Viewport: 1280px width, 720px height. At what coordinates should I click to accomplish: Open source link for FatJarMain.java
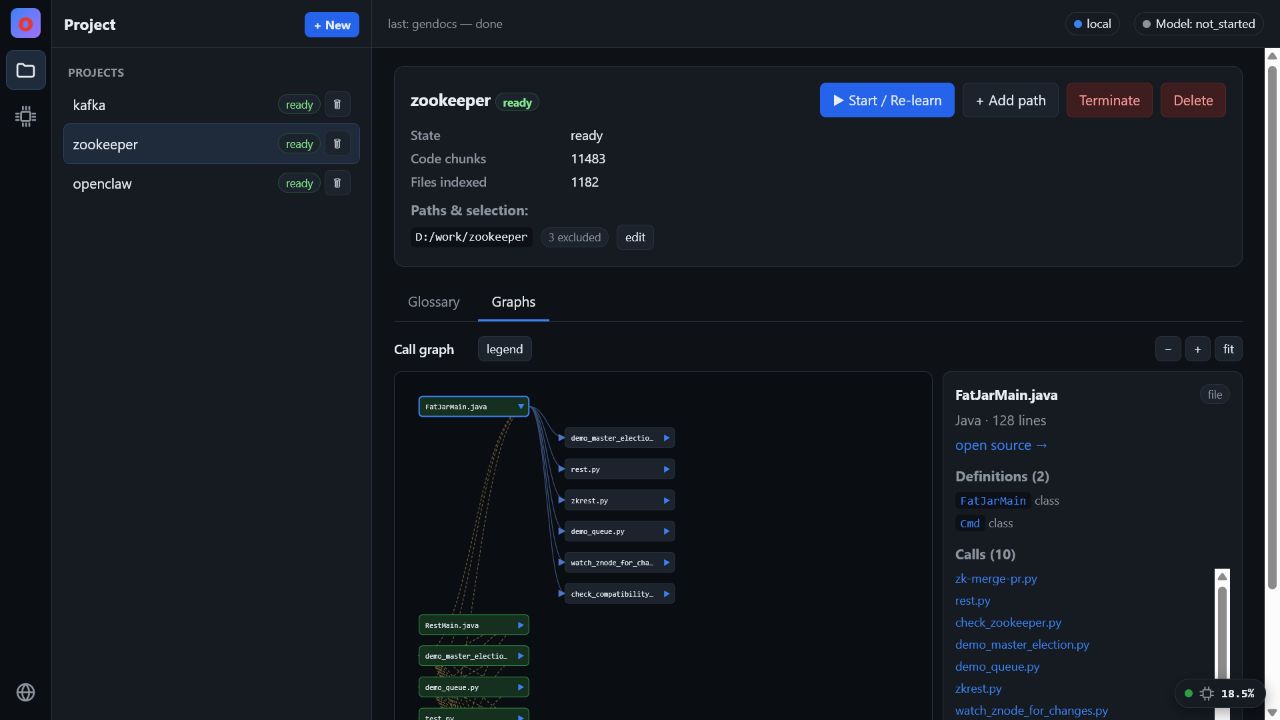click(1001, 445)
